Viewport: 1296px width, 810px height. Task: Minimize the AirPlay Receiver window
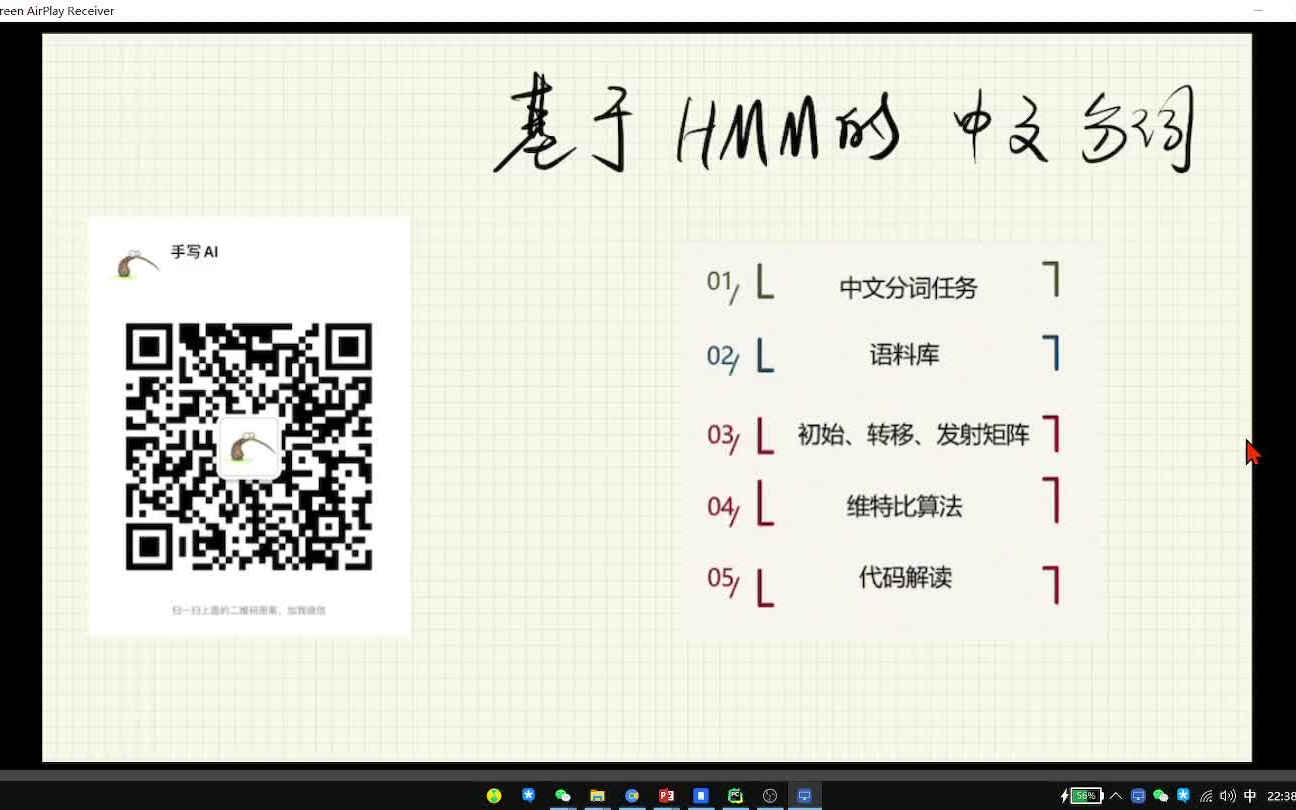1258,10
